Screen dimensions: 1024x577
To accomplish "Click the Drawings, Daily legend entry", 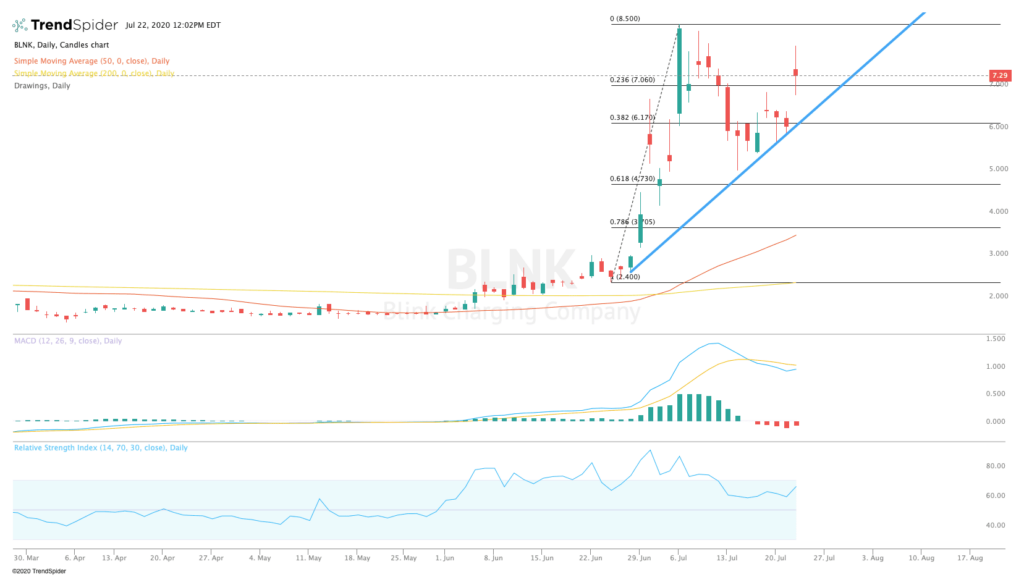I will tap(42, 86).
